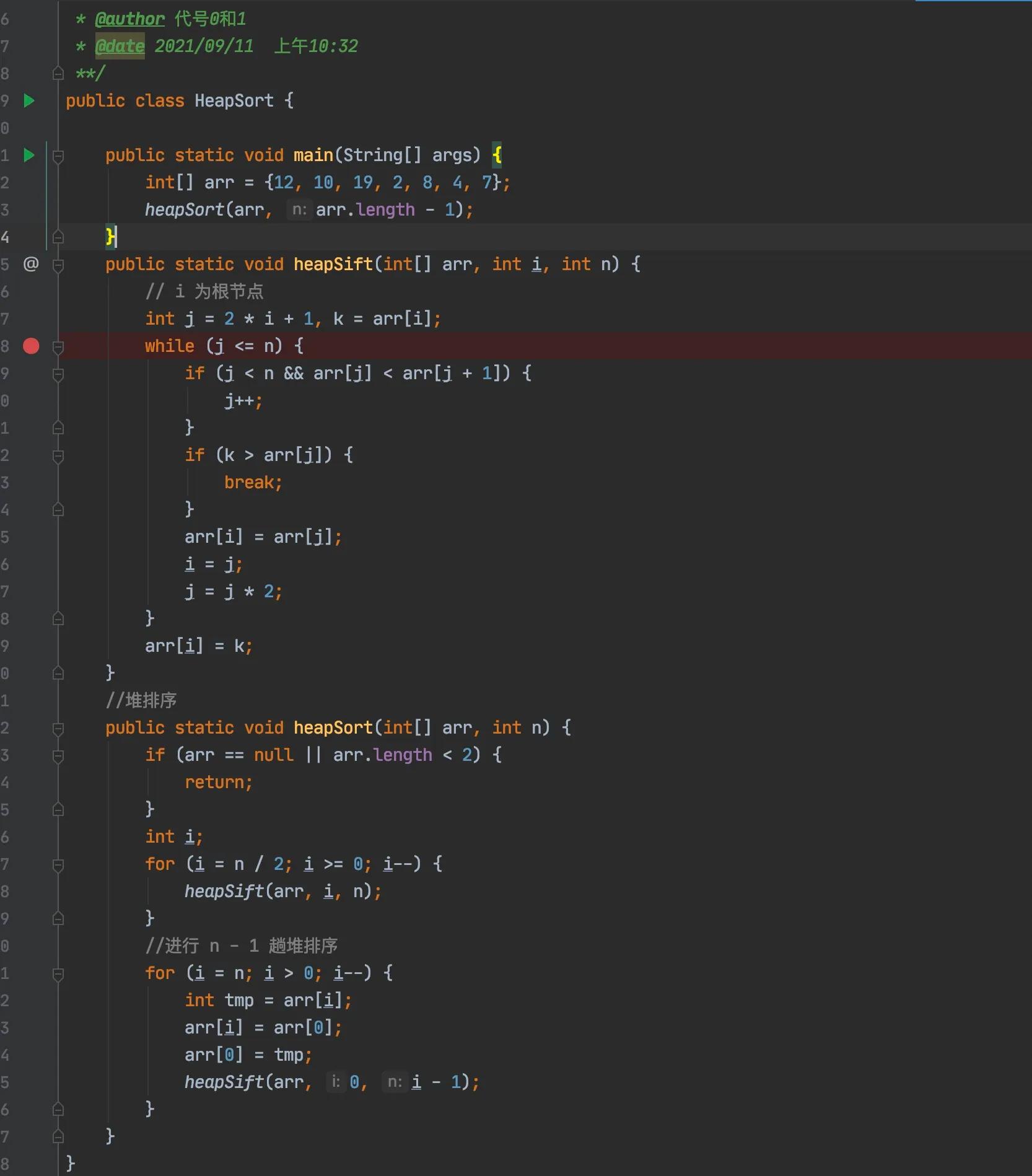Collapse the heapSort method fold marker
This screenshot has height=1176, width=1032.
[x=58, y=729]
